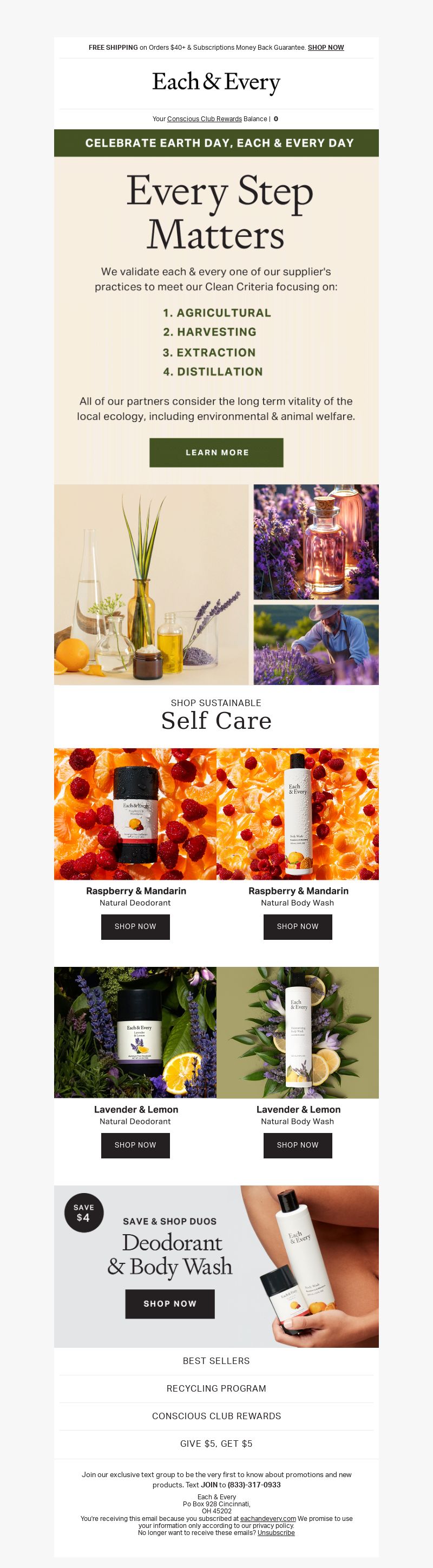This screenshot has width=433, height=1568.
Task: Shop now for Raspberry & Mandarin Natural Deodorant
Action: coord(135,926)
